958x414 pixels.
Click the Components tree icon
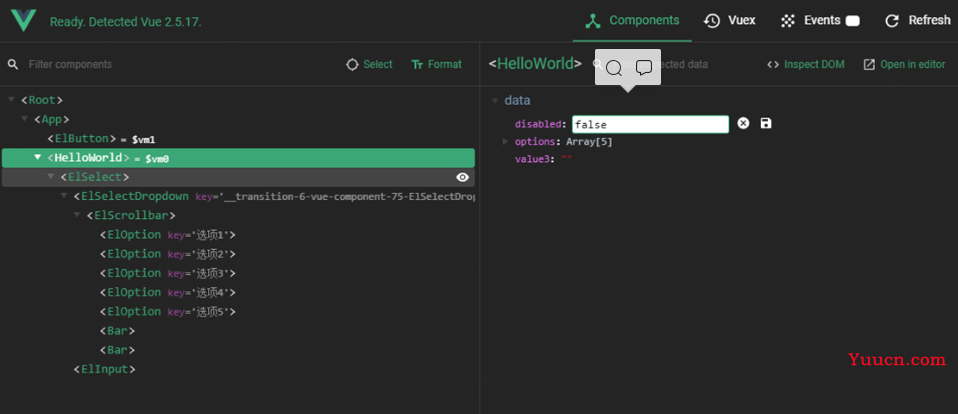(x=593, y=21)
